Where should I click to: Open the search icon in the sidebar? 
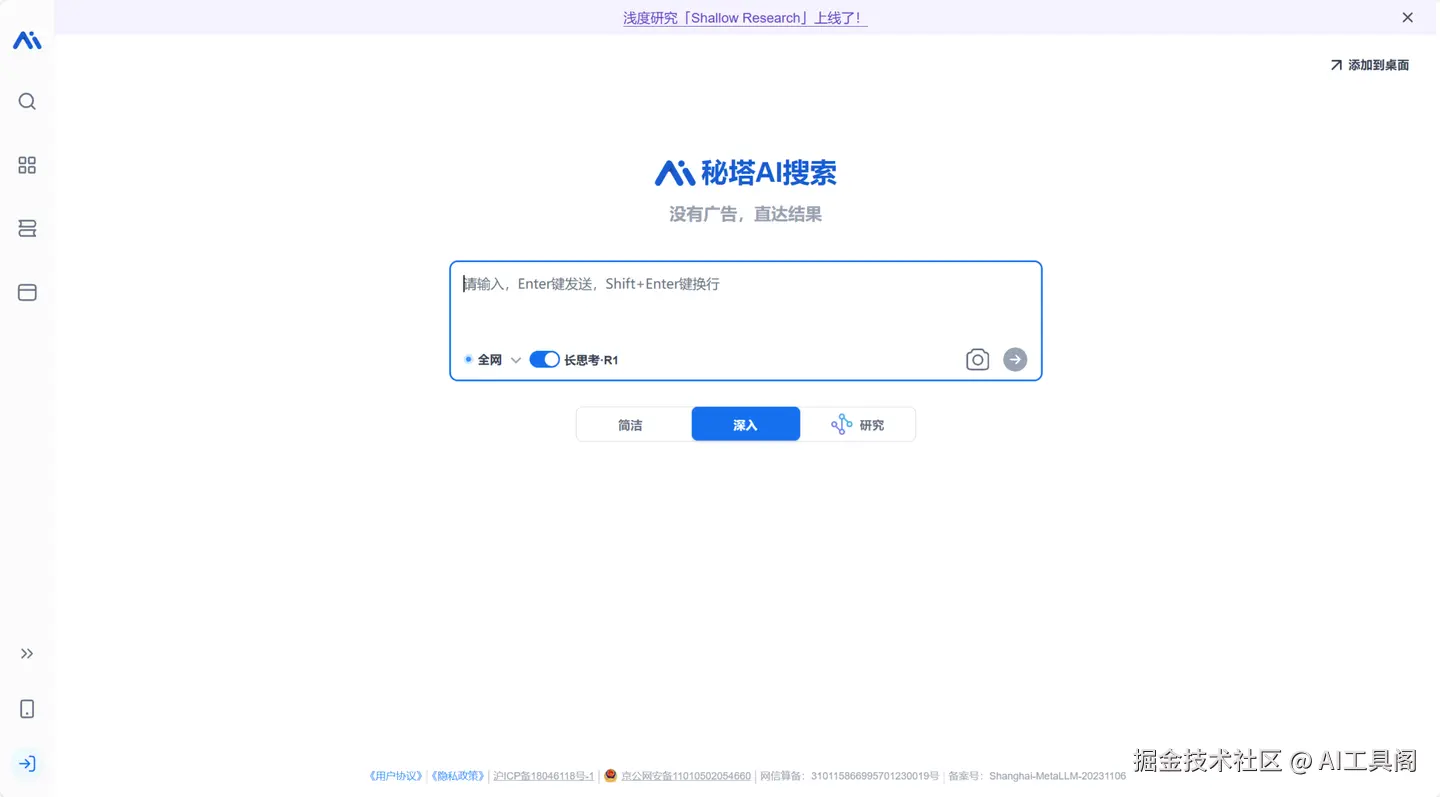click(27, 101)
